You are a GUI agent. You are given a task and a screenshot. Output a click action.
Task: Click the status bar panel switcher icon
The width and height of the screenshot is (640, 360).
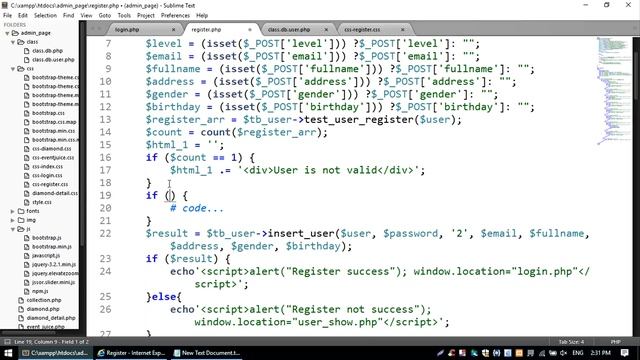pyautogui.click(x=7, y=342)
